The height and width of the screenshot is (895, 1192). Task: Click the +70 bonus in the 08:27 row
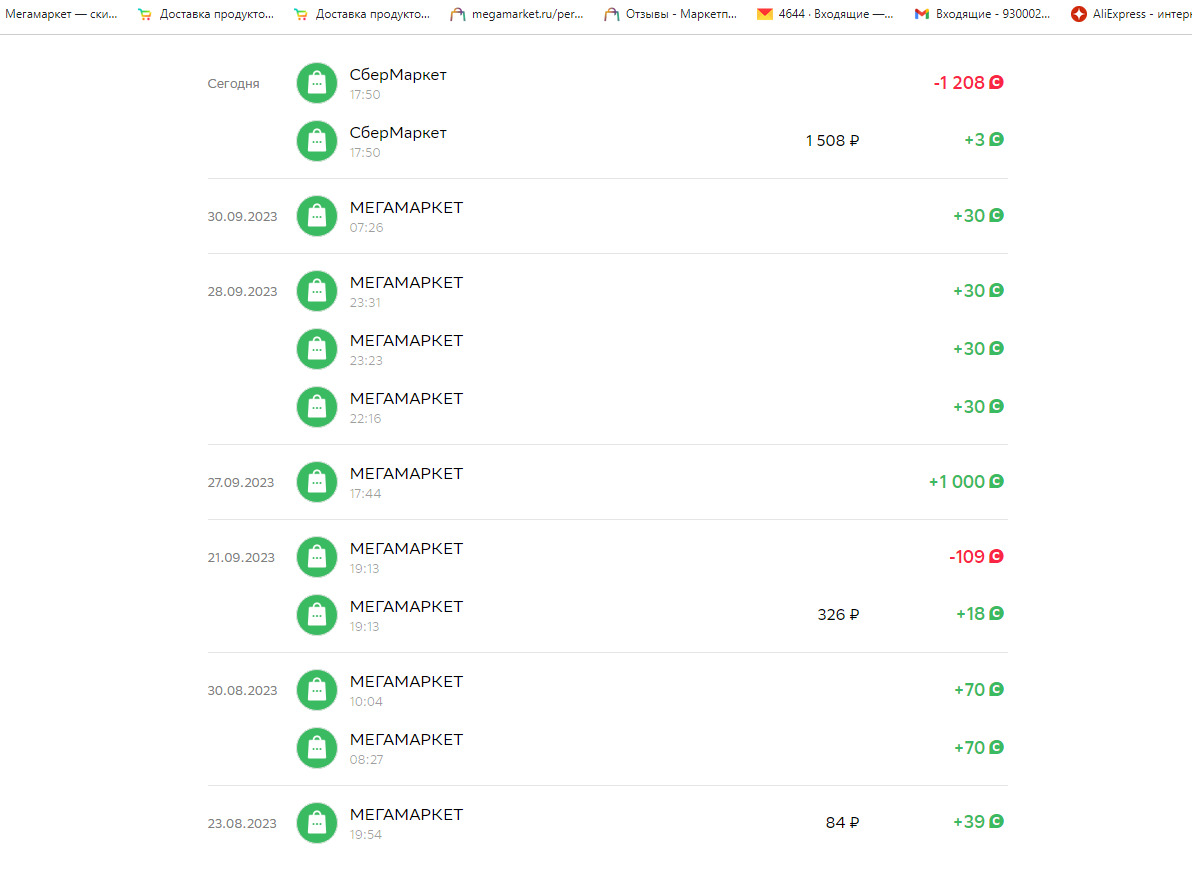point(969,747)
